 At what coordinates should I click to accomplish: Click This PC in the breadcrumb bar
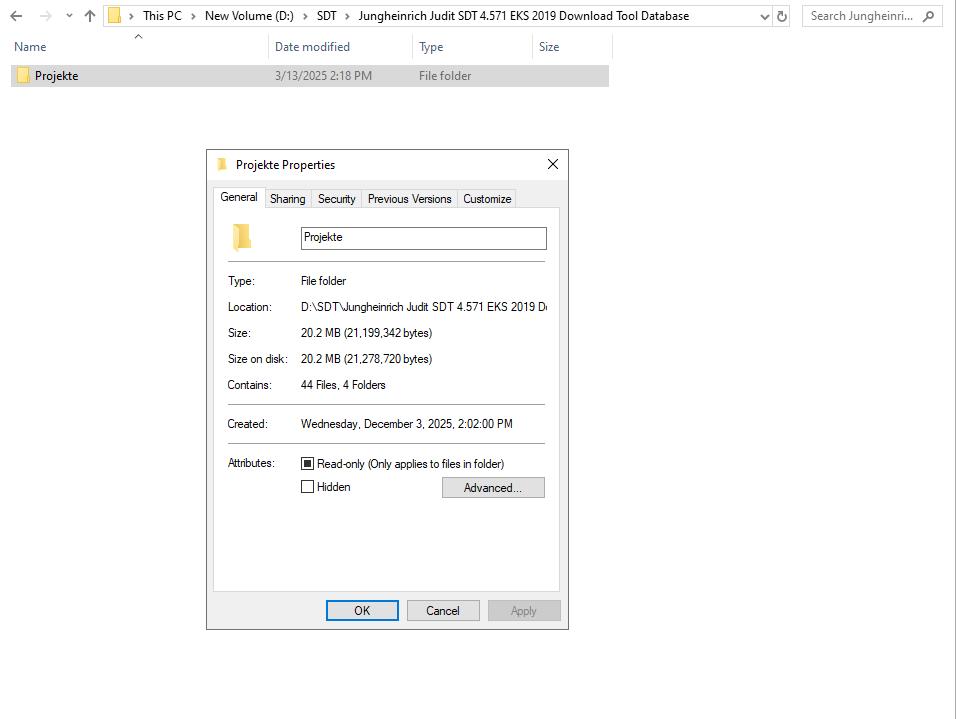pos(162,15)
